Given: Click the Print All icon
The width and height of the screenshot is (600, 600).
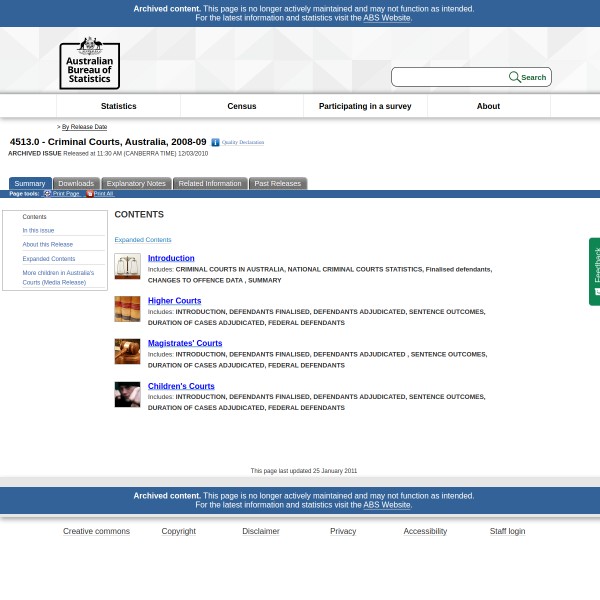Looking at the screenshot, I should point(89,194).
